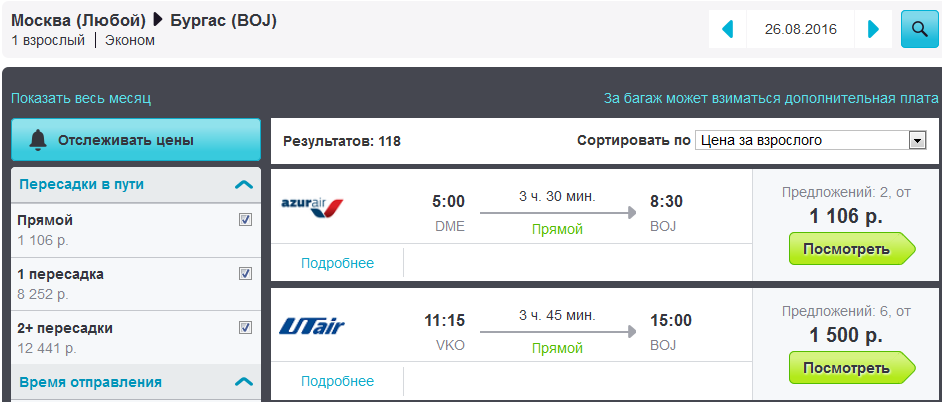Viewport: 942px width, 402px height.
Task: Uncheck the 2+ пересадки checkbox
Action: point(245,327)
